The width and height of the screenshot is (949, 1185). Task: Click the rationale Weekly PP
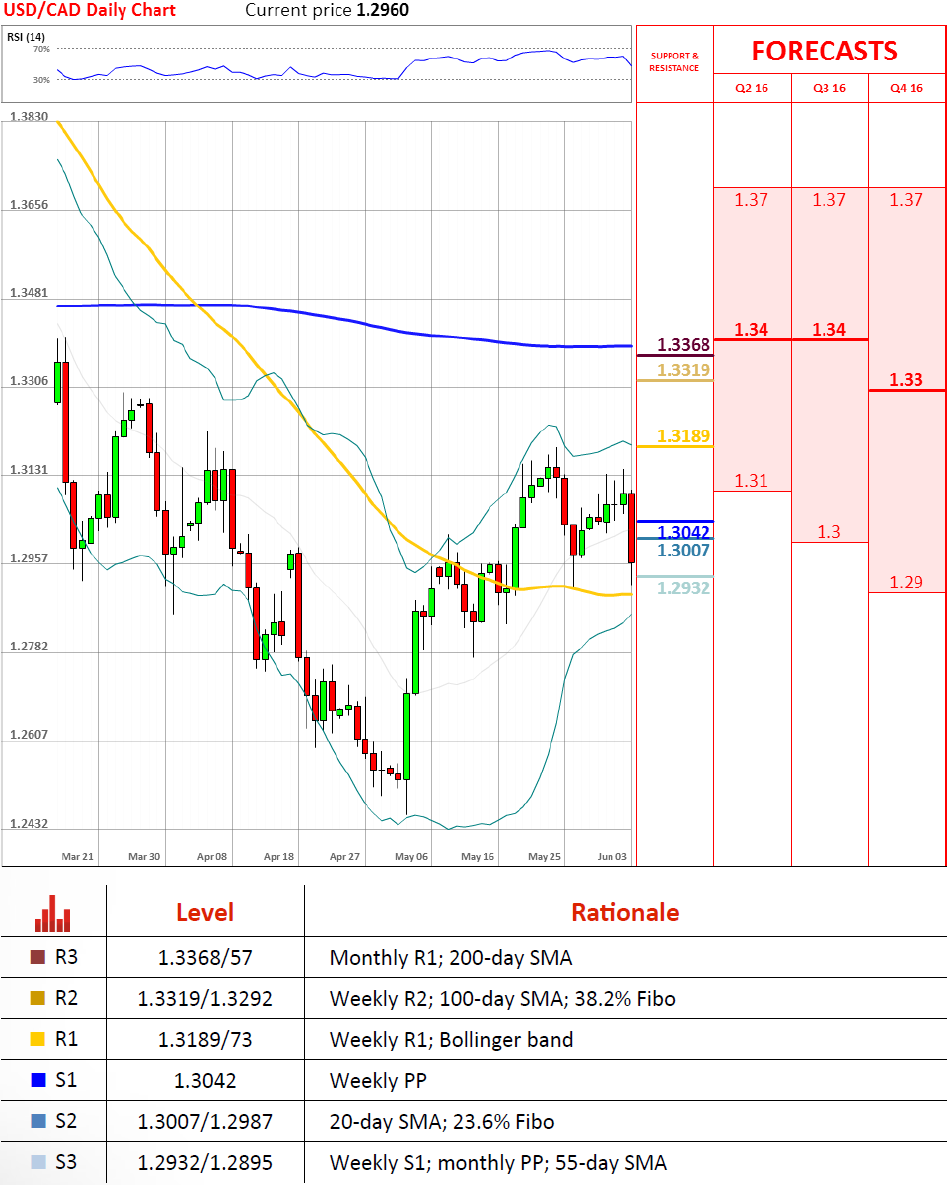coord(378,1081)
